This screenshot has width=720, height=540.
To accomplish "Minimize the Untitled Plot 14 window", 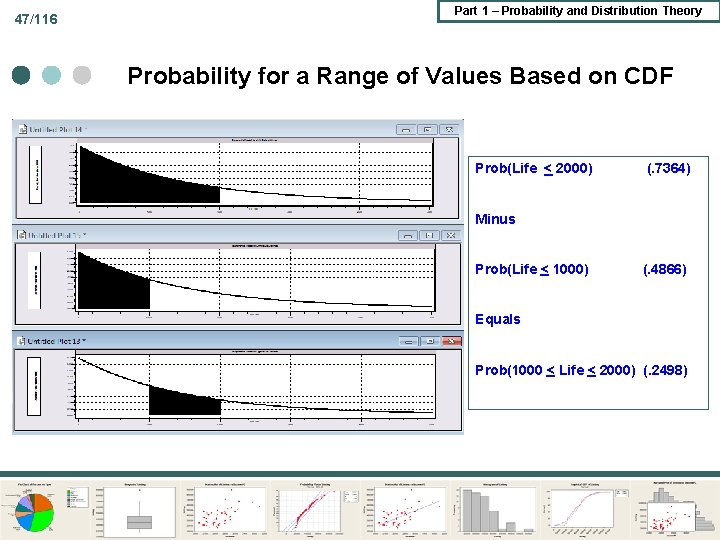I will click(406, 129).
